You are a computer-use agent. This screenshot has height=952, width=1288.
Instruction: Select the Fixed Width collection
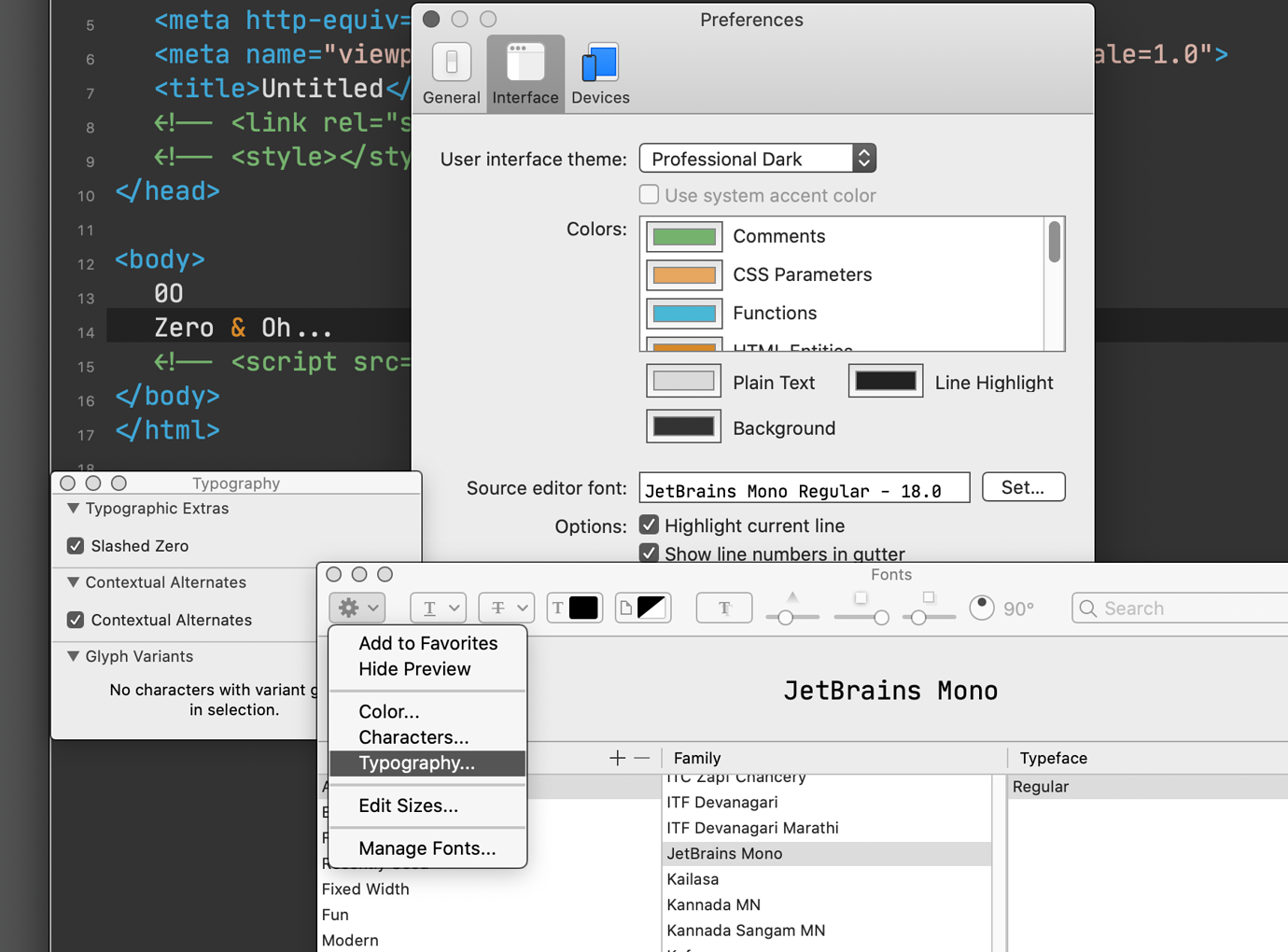pyautogui.click(x=365, y=889)
